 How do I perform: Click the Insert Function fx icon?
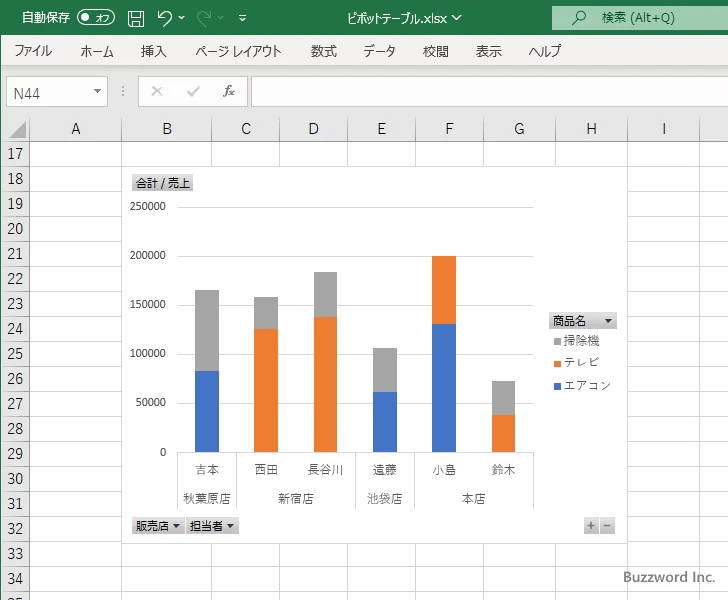229,91
